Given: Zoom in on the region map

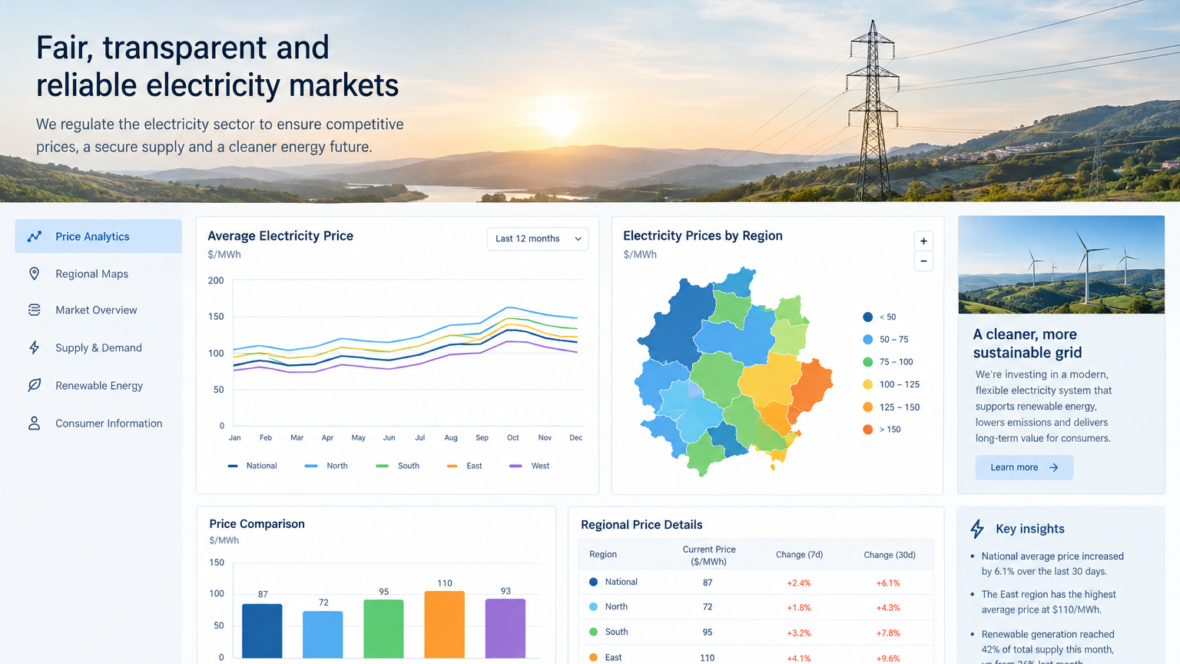Looking at the screenshot, I should (923, 241).
